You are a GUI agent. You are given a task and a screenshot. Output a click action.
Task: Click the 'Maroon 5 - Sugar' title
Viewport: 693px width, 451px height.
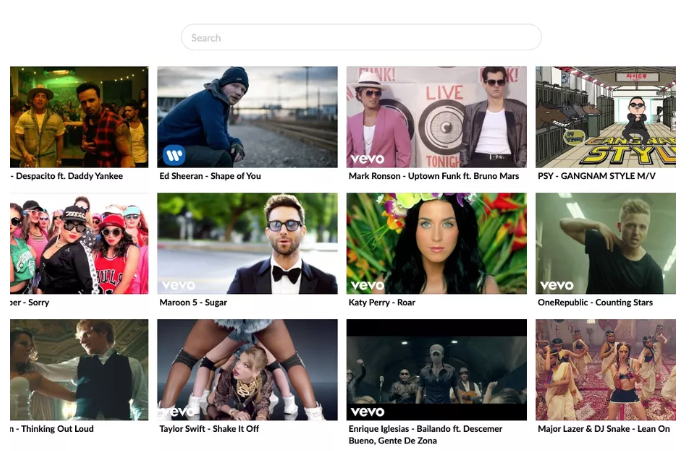(193, 302)
